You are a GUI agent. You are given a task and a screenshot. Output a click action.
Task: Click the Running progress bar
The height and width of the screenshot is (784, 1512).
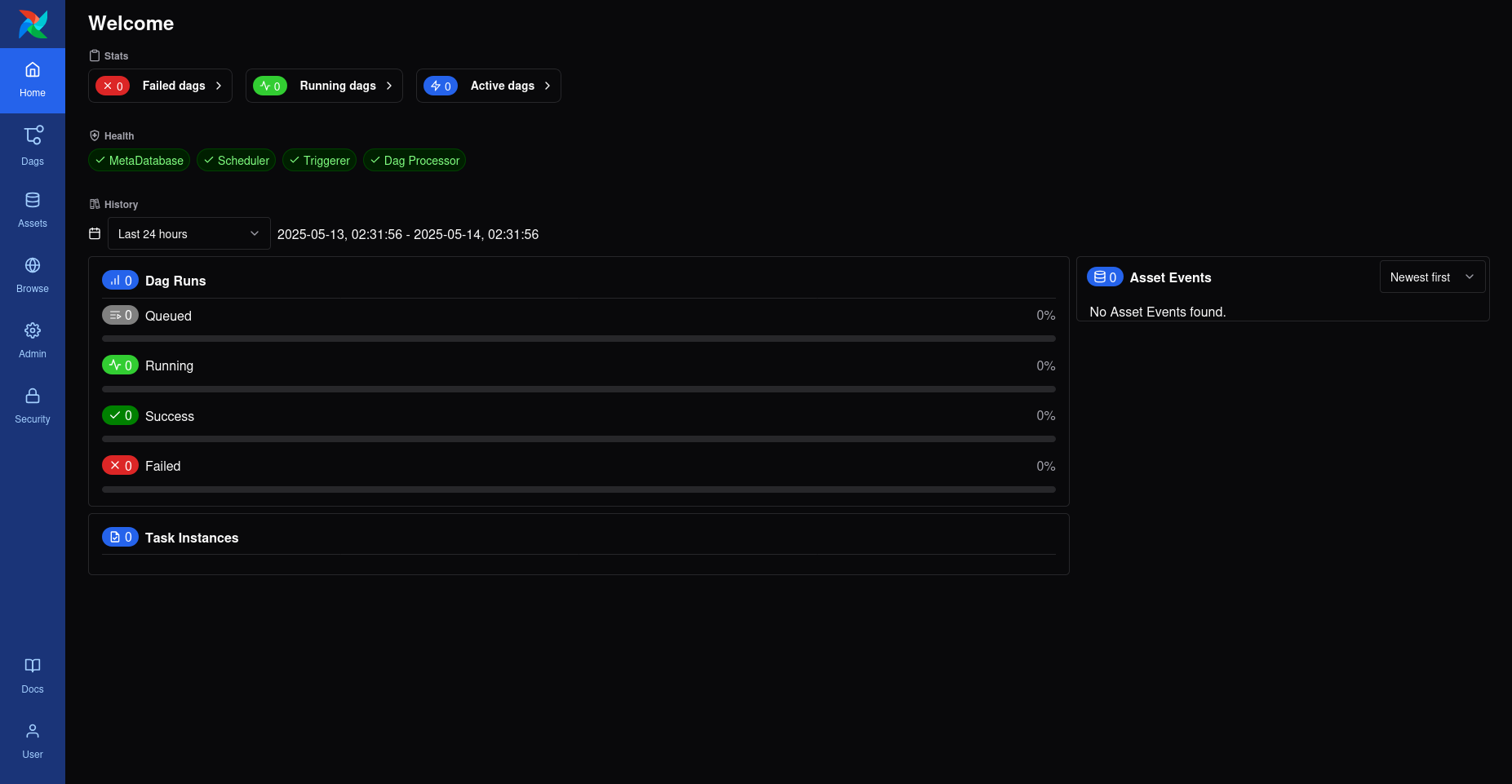point(579,389)
